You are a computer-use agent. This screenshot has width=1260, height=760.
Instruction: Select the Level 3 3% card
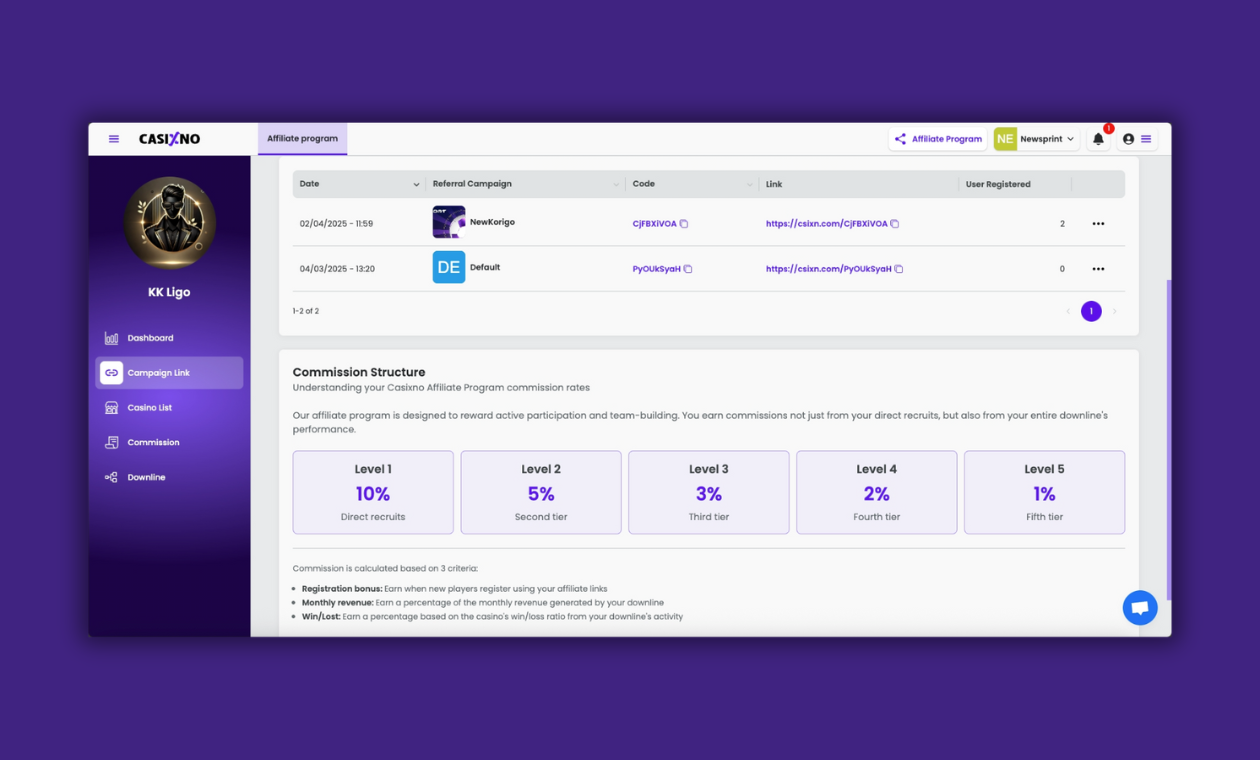[709, 492]
